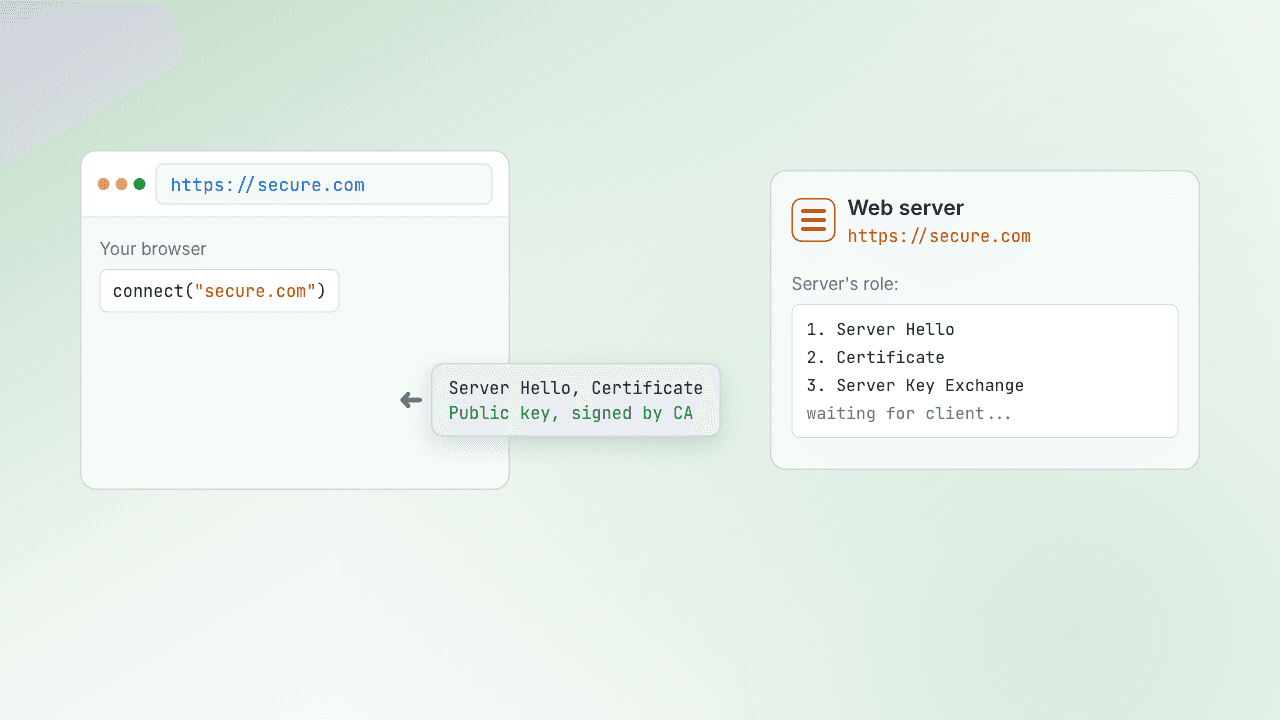1280x720 pixels.
Task: Click "Public key, signed by CA" text
Action: click(571, 413)
